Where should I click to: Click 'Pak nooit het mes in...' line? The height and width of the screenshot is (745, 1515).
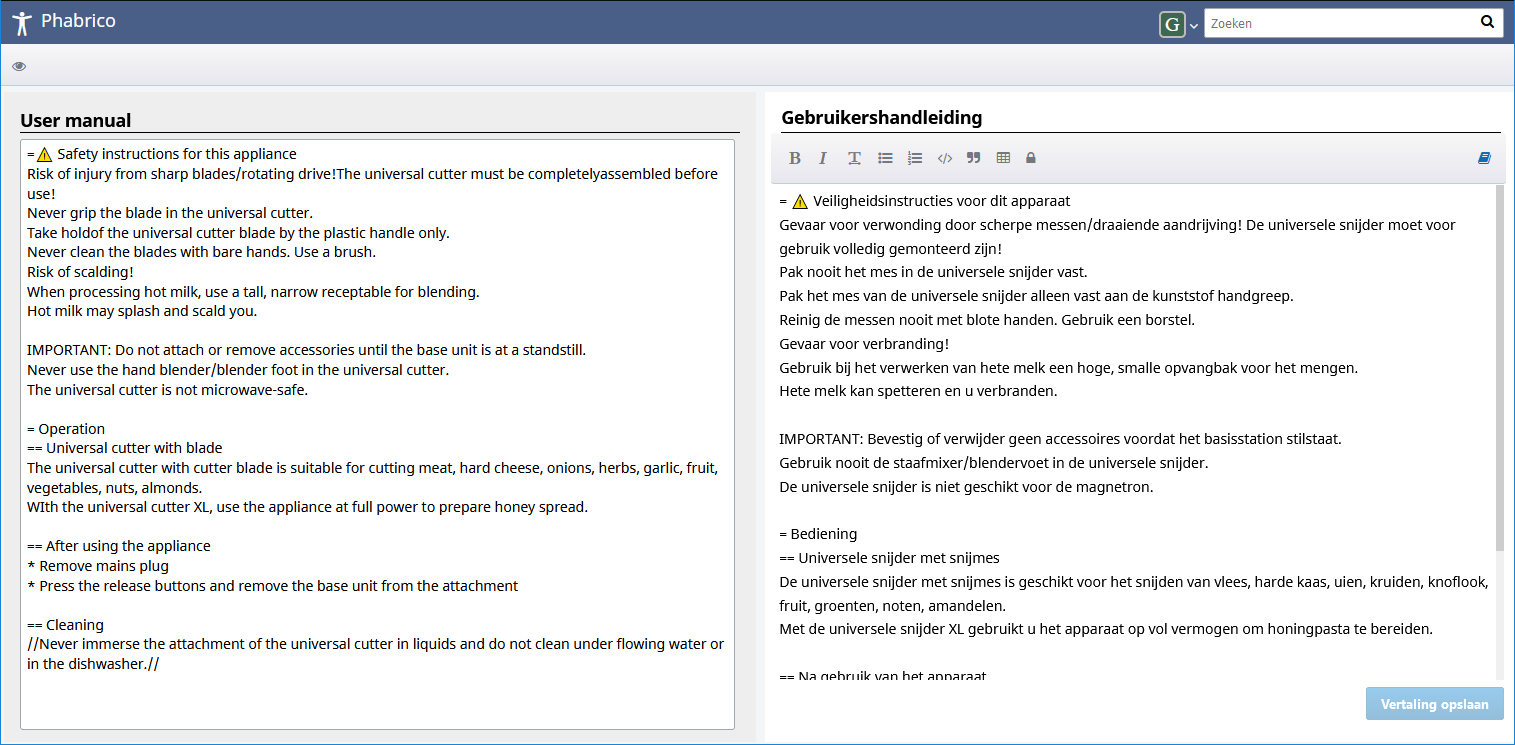pos(933,272)
